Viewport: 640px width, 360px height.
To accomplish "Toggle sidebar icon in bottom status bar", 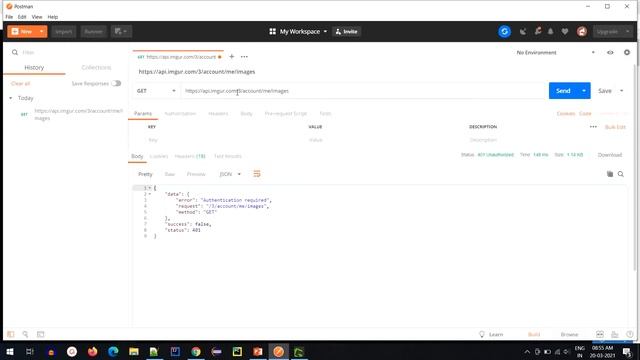I will coord(11,334).
